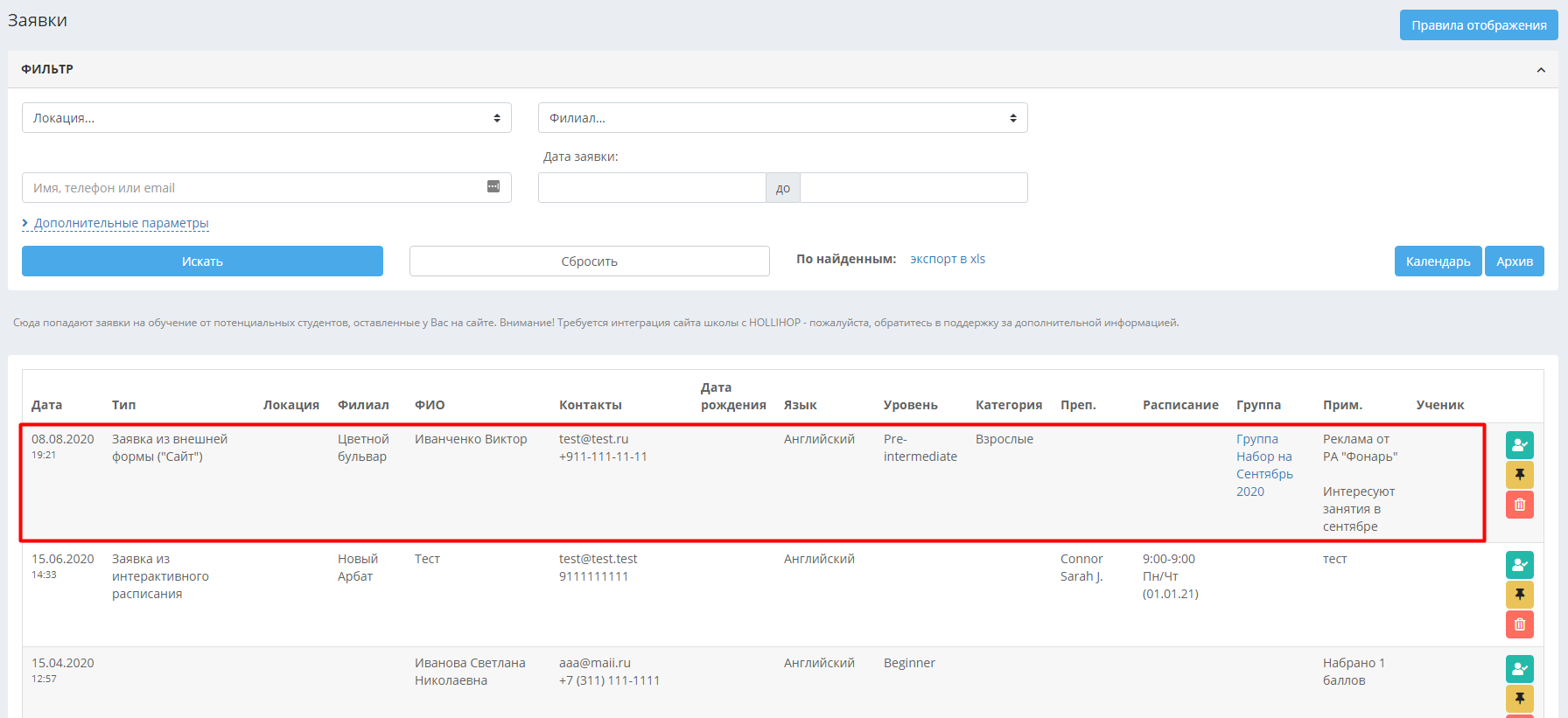Click phone 9111111111
Viewport: 1568px width, 718px height.
pyautogui.click(x=594, y=576)
